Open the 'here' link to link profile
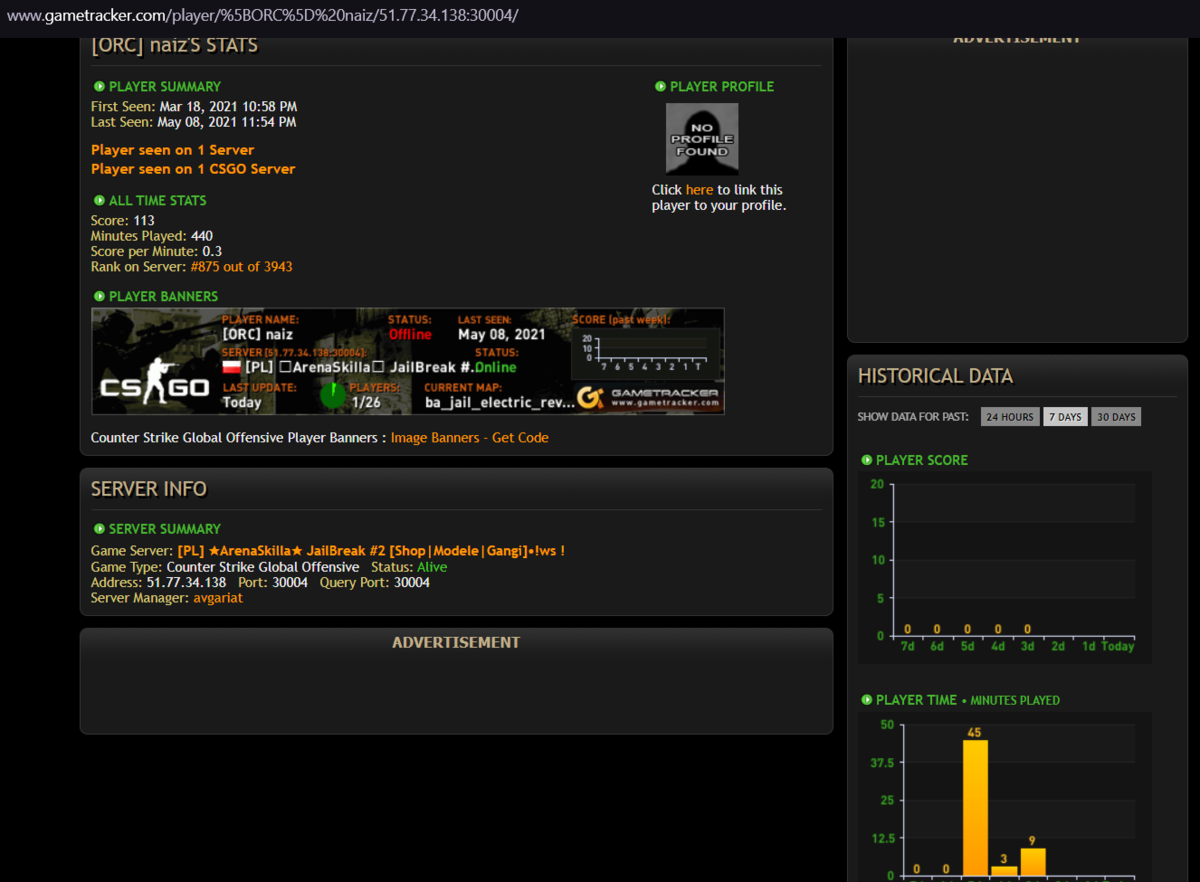1200x882 pixels. [x=699, y=190]
